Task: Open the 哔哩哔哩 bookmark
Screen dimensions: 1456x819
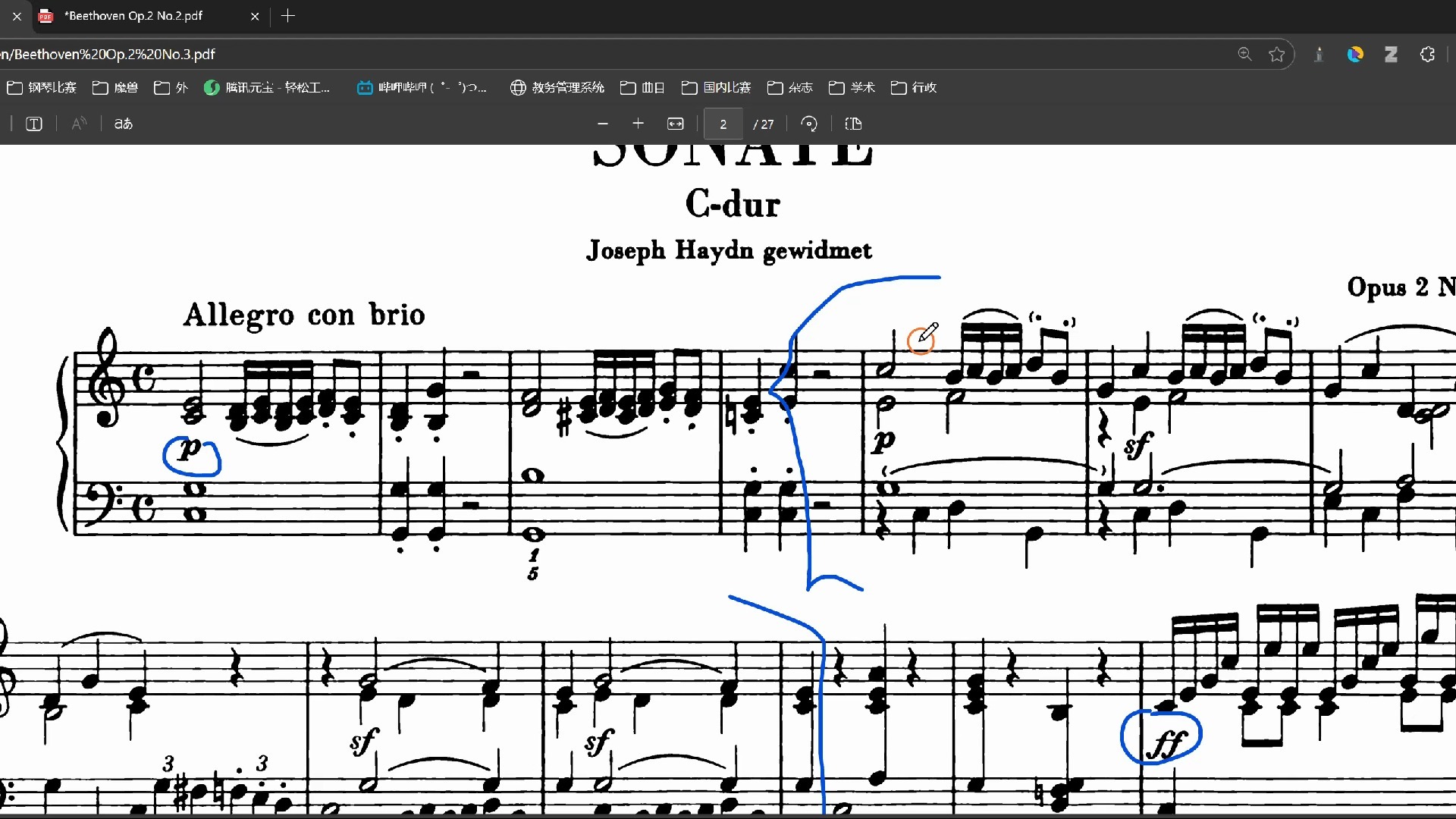Action: click(422, 88)
